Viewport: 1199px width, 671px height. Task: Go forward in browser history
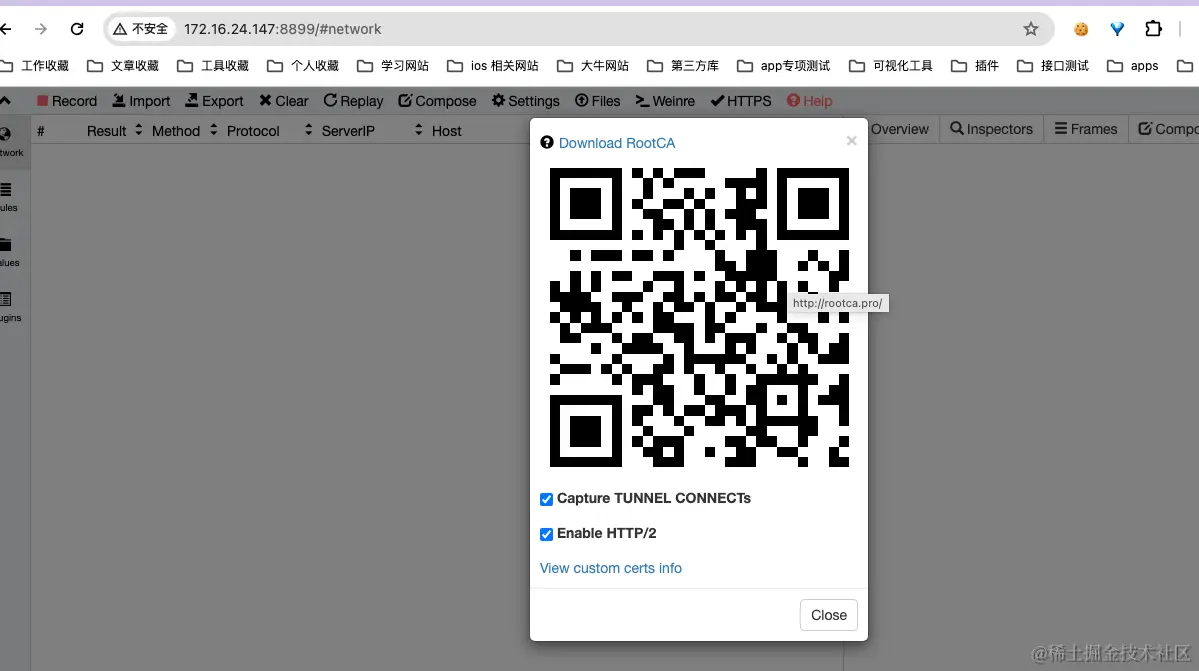click(x=41, y=29)
